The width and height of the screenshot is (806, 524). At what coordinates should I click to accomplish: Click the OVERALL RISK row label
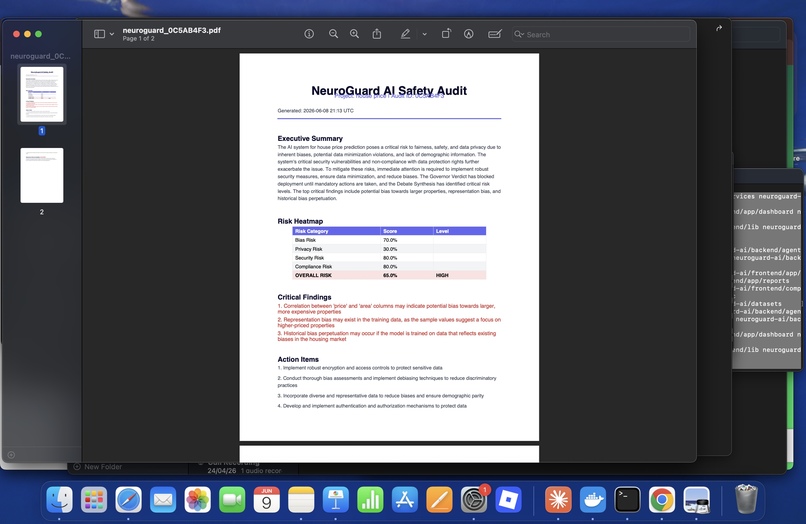click(314, 275)
